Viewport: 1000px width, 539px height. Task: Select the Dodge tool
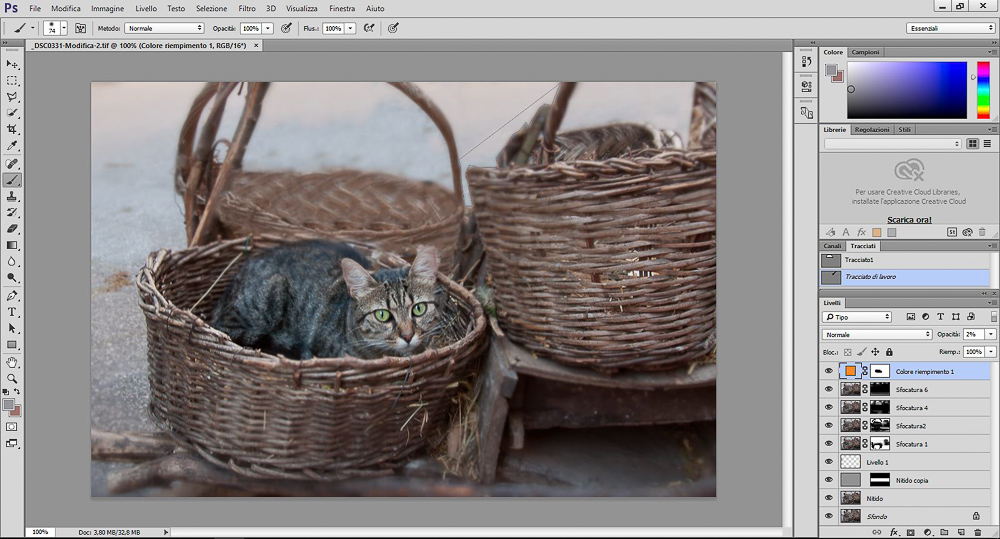(x=12, y=278)
